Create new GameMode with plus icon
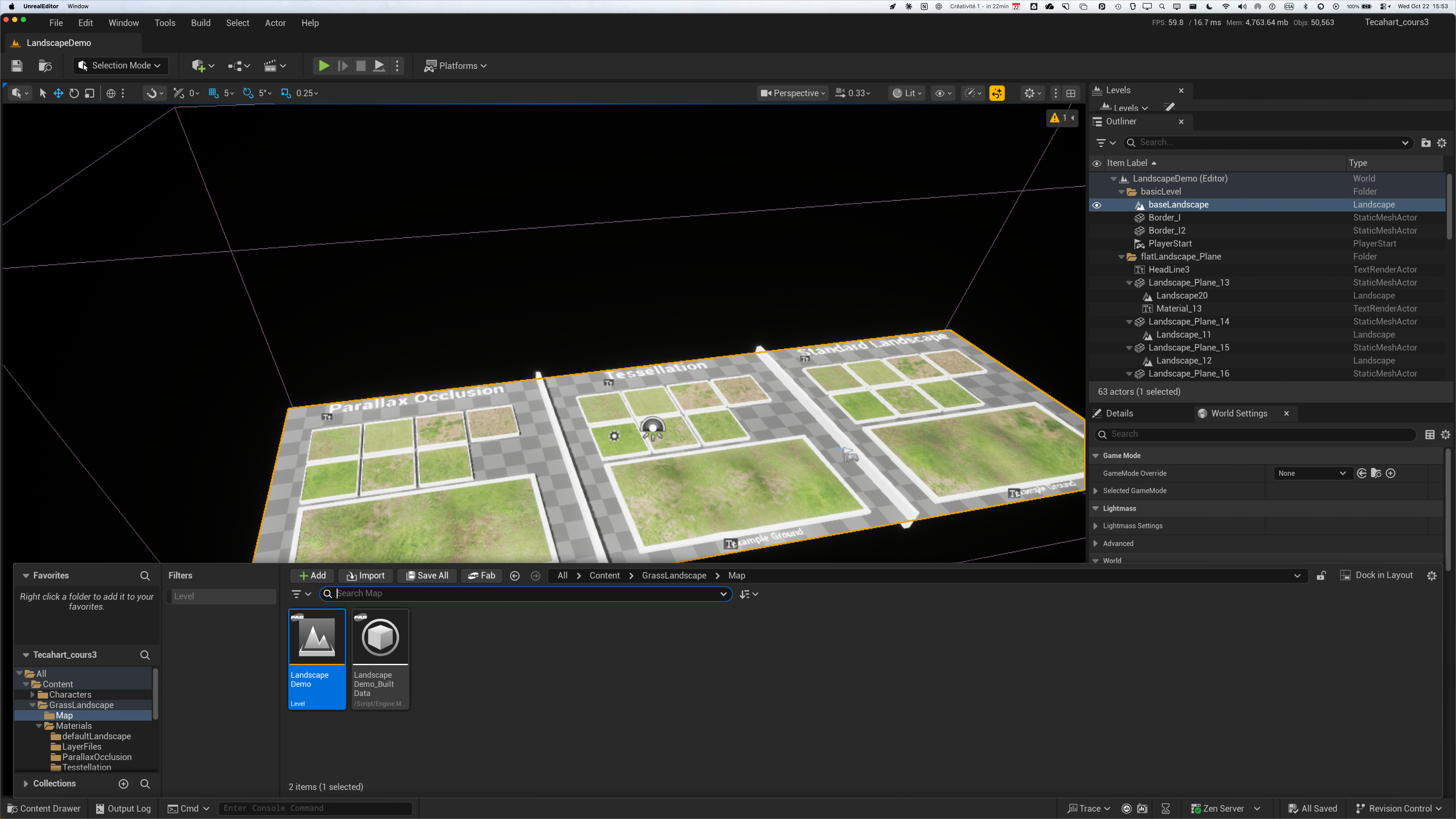The image size is (1456, 819). [x=1391, y=474]
